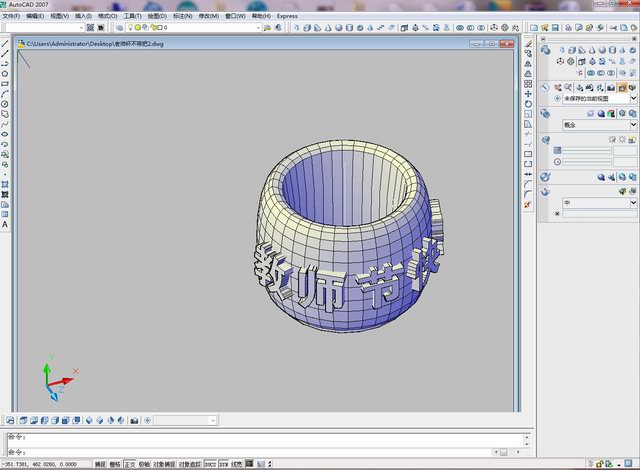
Task: Activate the multiline Text tool (A)
Action: coord(5,225)
